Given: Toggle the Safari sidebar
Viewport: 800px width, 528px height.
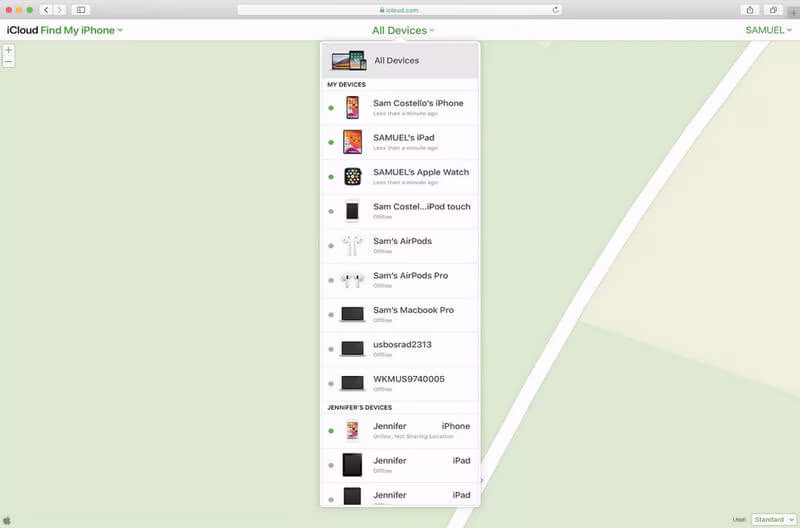Looking at the screenshot, I should pos(81,10).
